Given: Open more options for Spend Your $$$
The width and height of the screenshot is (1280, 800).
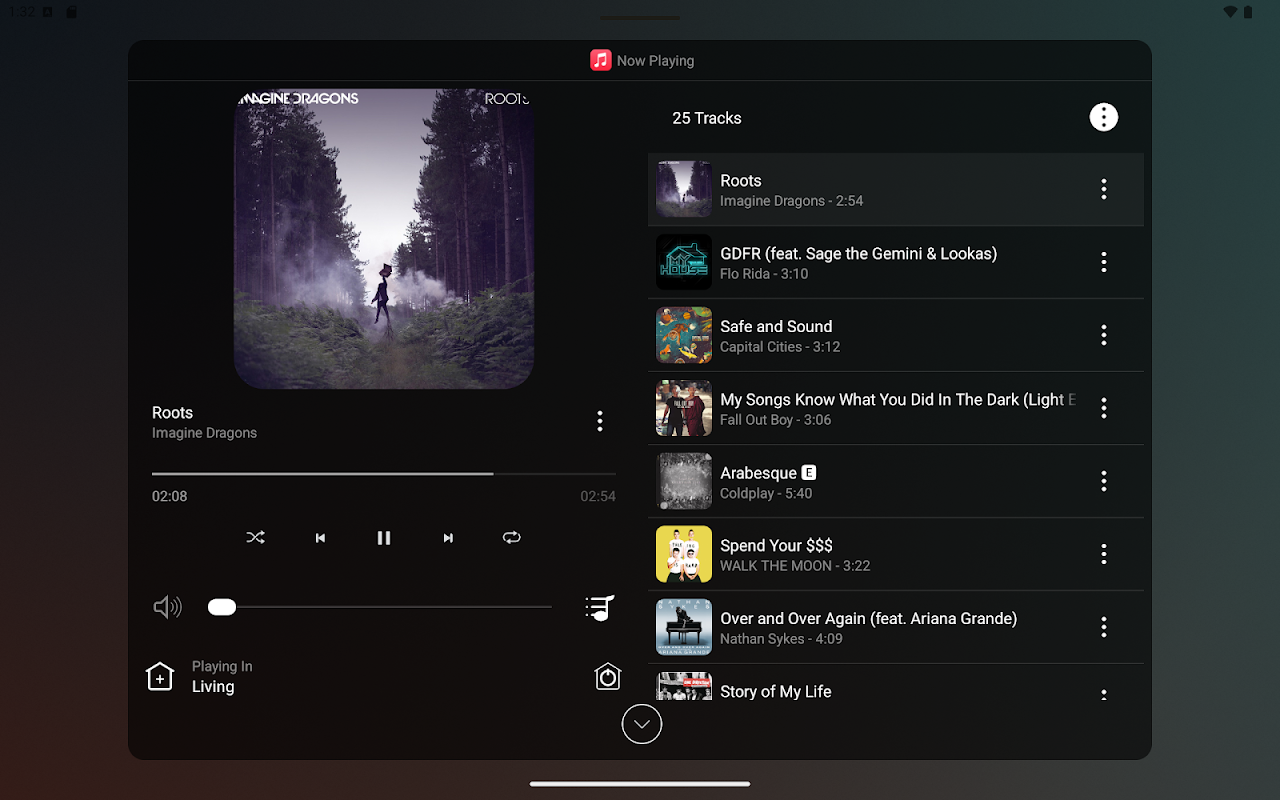Looking at the screenshot, I should tap(1104, 554).
